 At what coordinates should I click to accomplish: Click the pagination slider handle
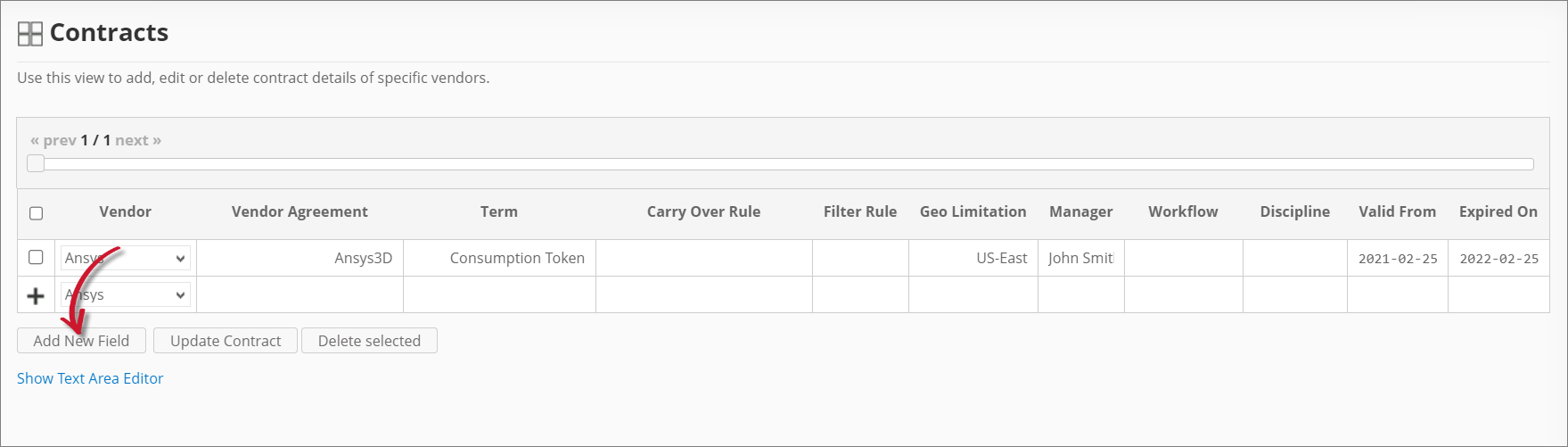[36, 163]
